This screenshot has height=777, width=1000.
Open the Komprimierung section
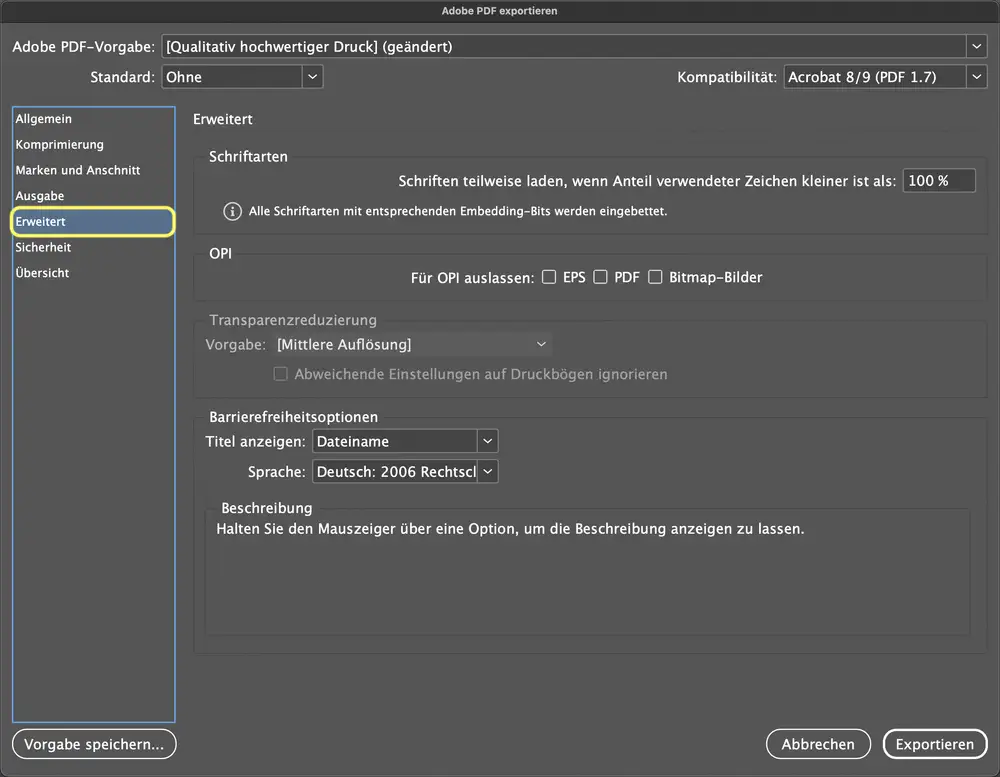93,145
